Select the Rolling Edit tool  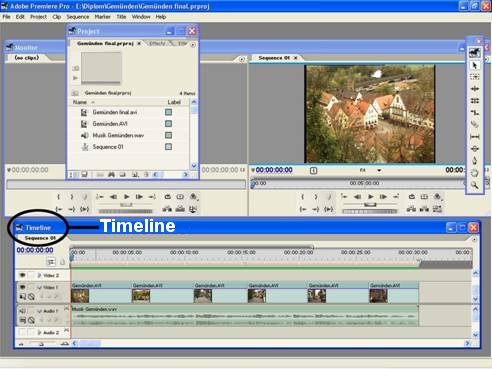click(x=474, y=101)
